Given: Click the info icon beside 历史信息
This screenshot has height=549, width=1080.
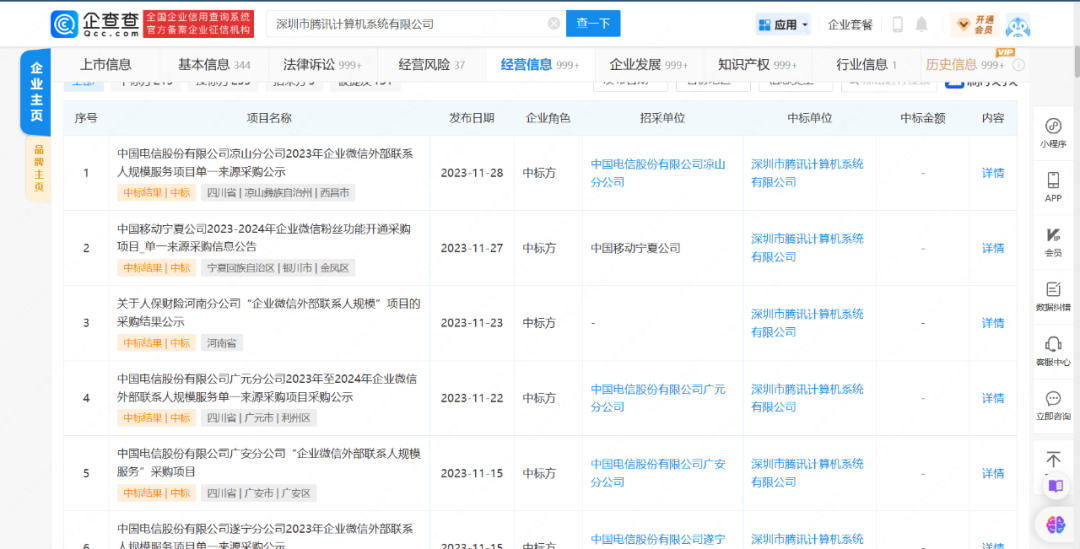Looking at the screenshot, I should (x=1019, y=65).
